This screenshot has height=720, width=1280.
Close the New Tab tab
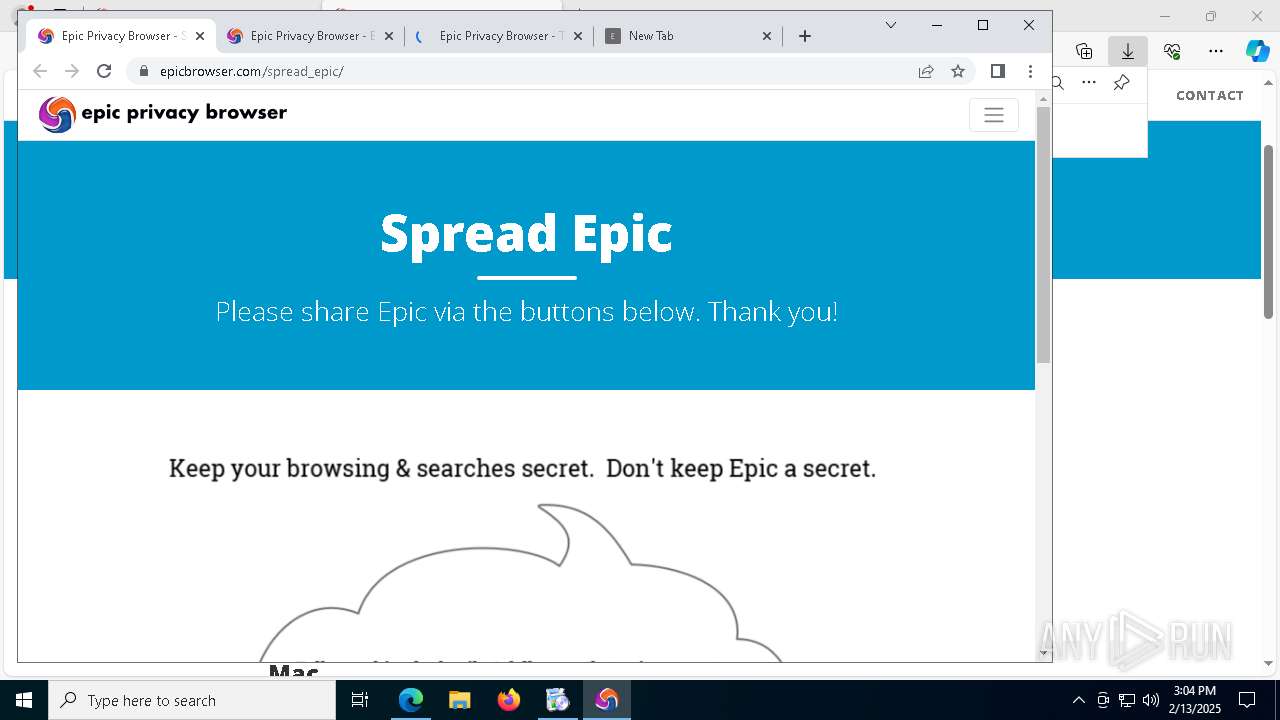coord(767,36)
